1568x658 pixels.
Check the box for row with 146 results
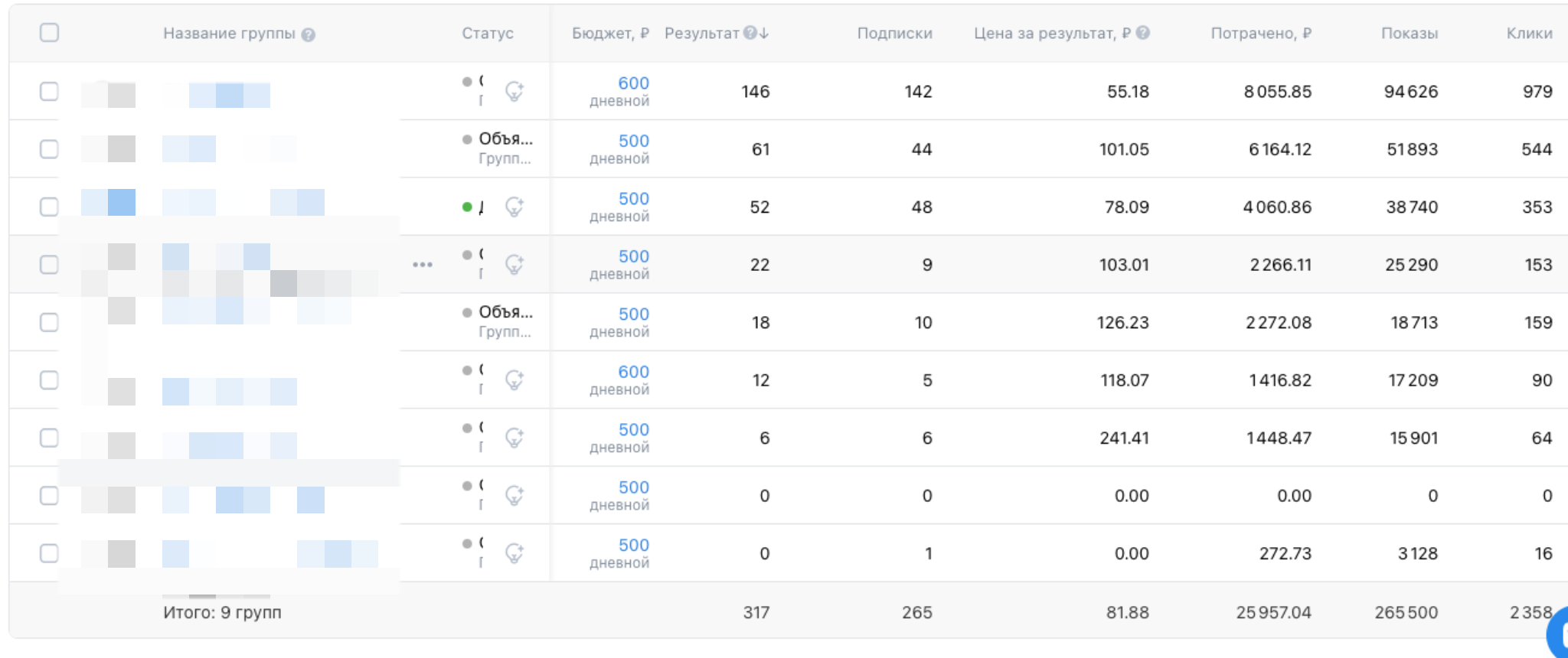49,92
